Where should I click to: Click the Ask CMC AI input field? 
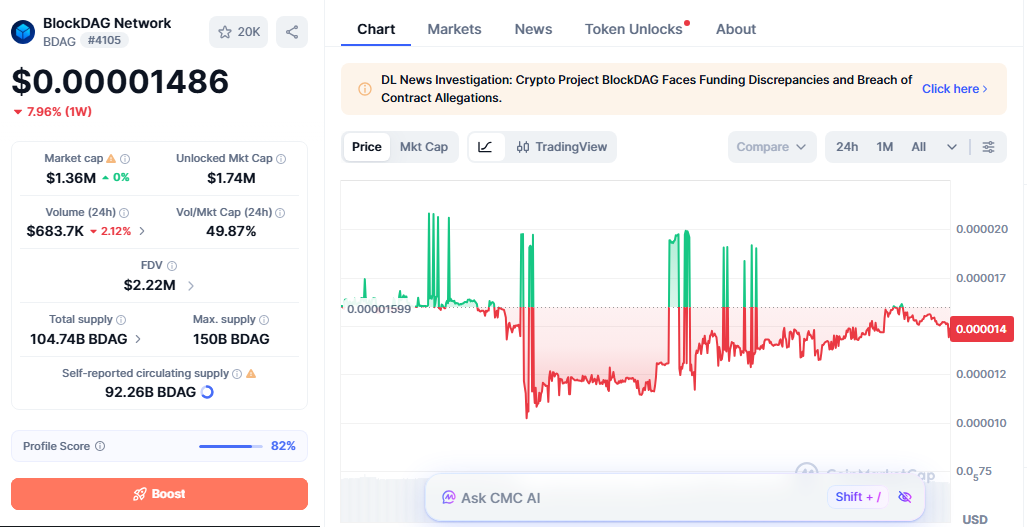click(x=675, y=498)
